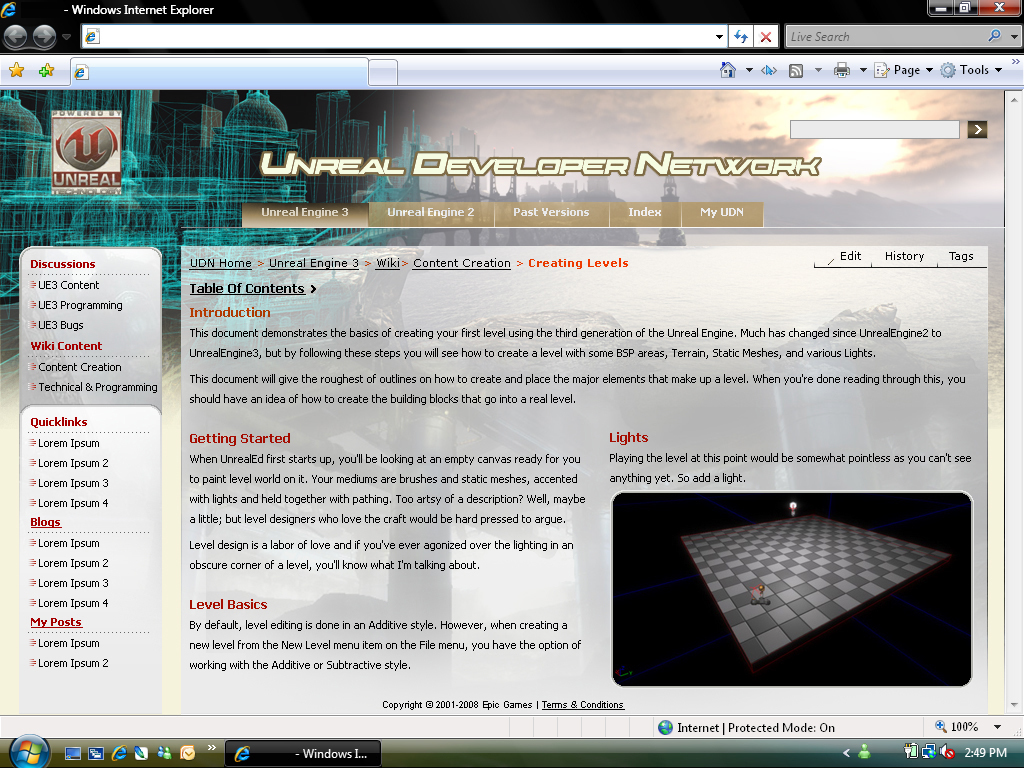The height and width of the screenshot is (768, 1024).
Task: Open the recent pages dropdown beside Forward
Action: point(66,37)
